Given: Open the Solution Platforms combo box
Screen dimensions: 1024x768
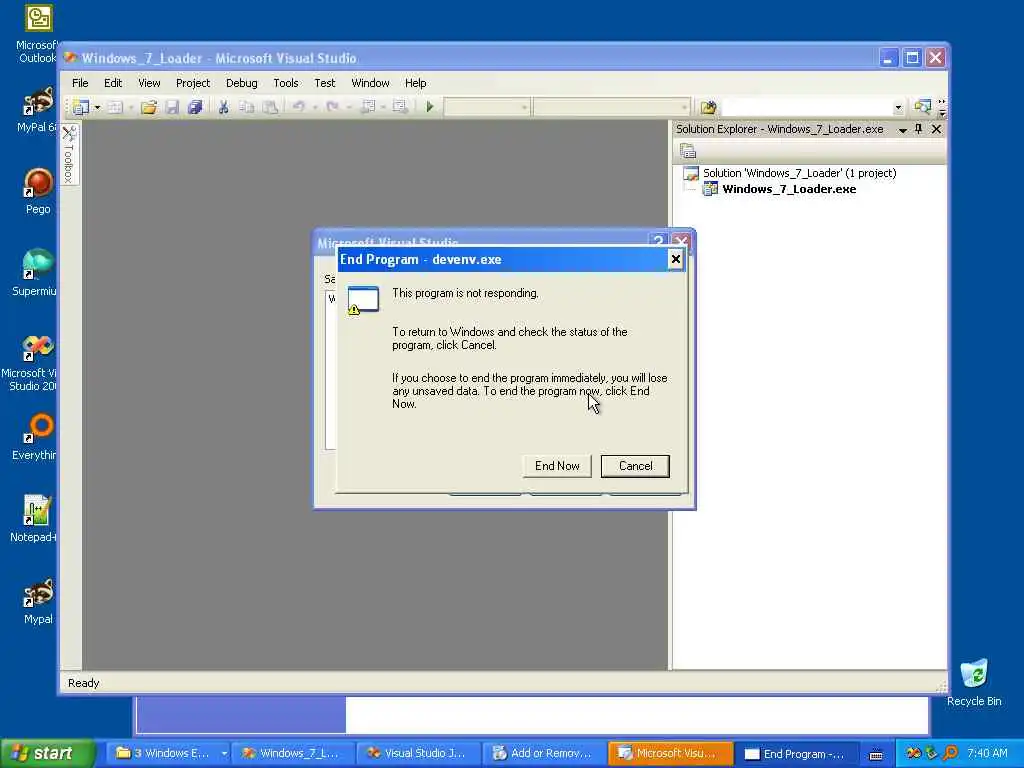Looking at the screenshot, I should 611,107.
